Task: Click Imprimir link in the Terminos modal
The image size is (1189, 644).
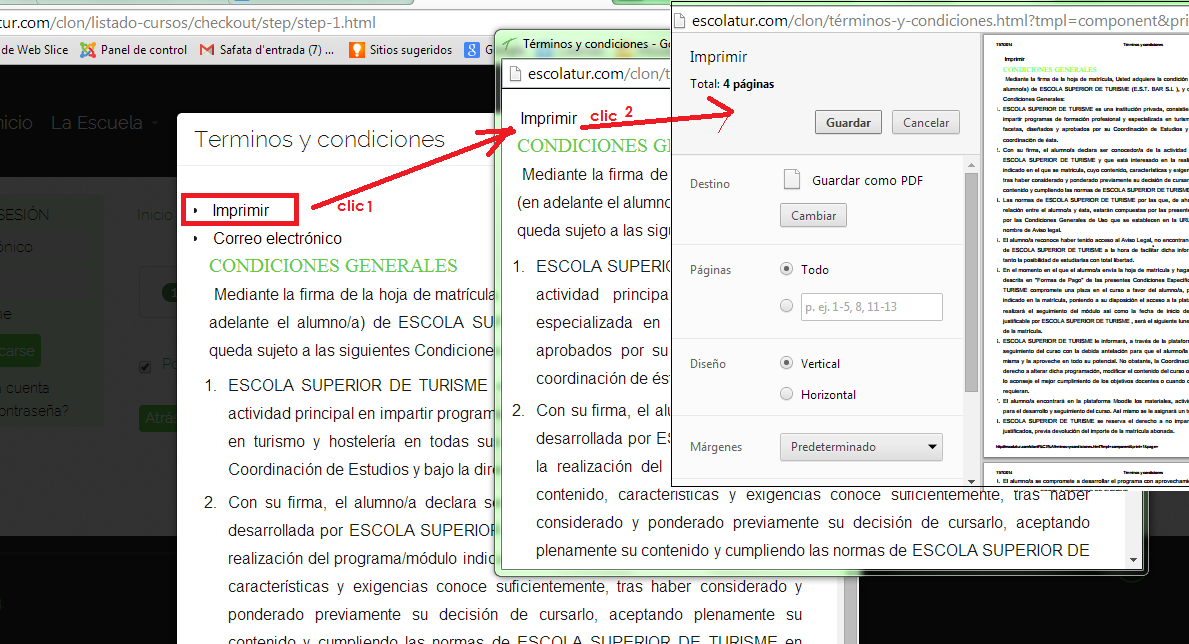Action: click(x=240, y=210)
